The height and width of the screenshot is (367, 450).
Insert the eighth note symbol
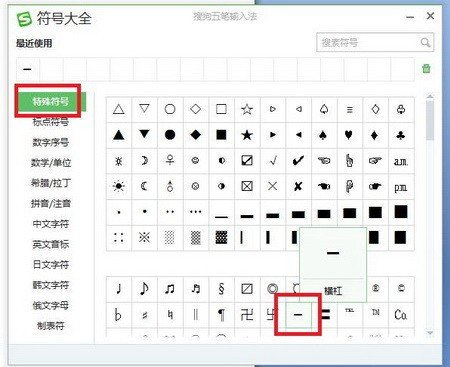(x=144, y=289)
